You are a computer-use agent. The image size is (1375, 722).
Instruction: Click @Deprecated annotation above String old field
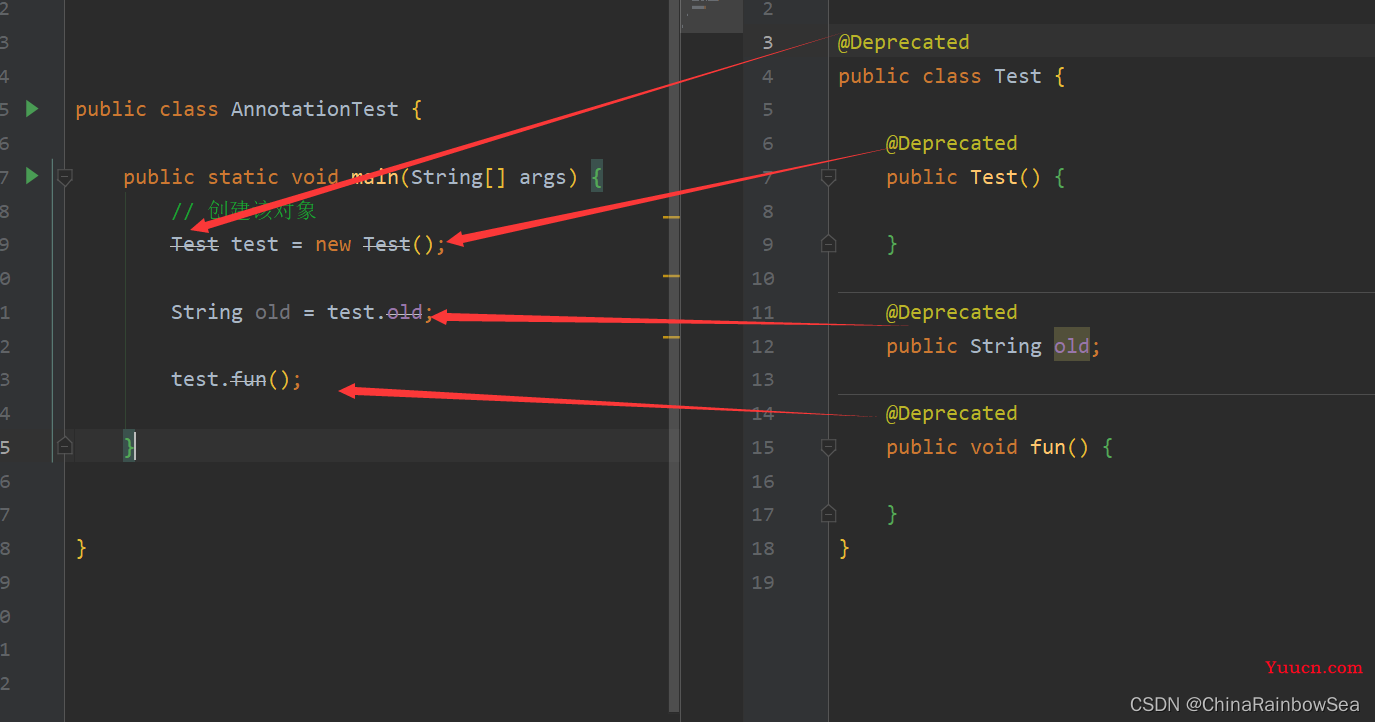[952, 312]
